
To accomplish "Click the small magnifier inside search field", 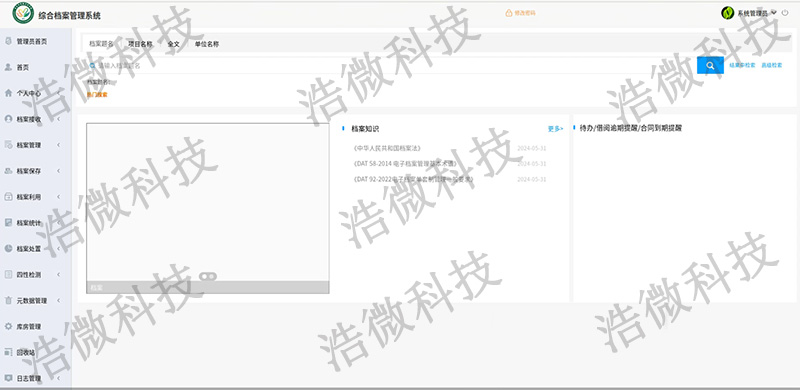I will click(92, 66).
